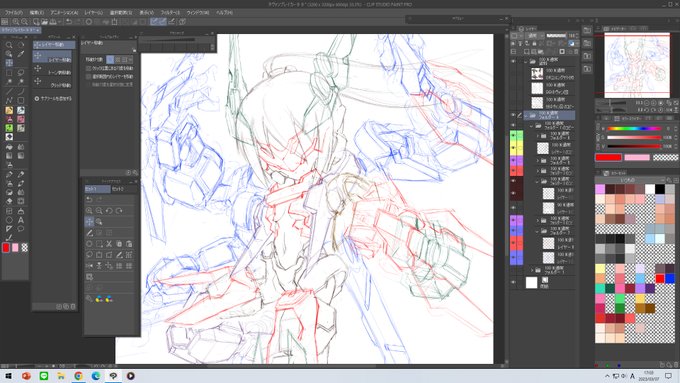Toggle the highlighted blue Layer panel property icon

click(572, 43)
